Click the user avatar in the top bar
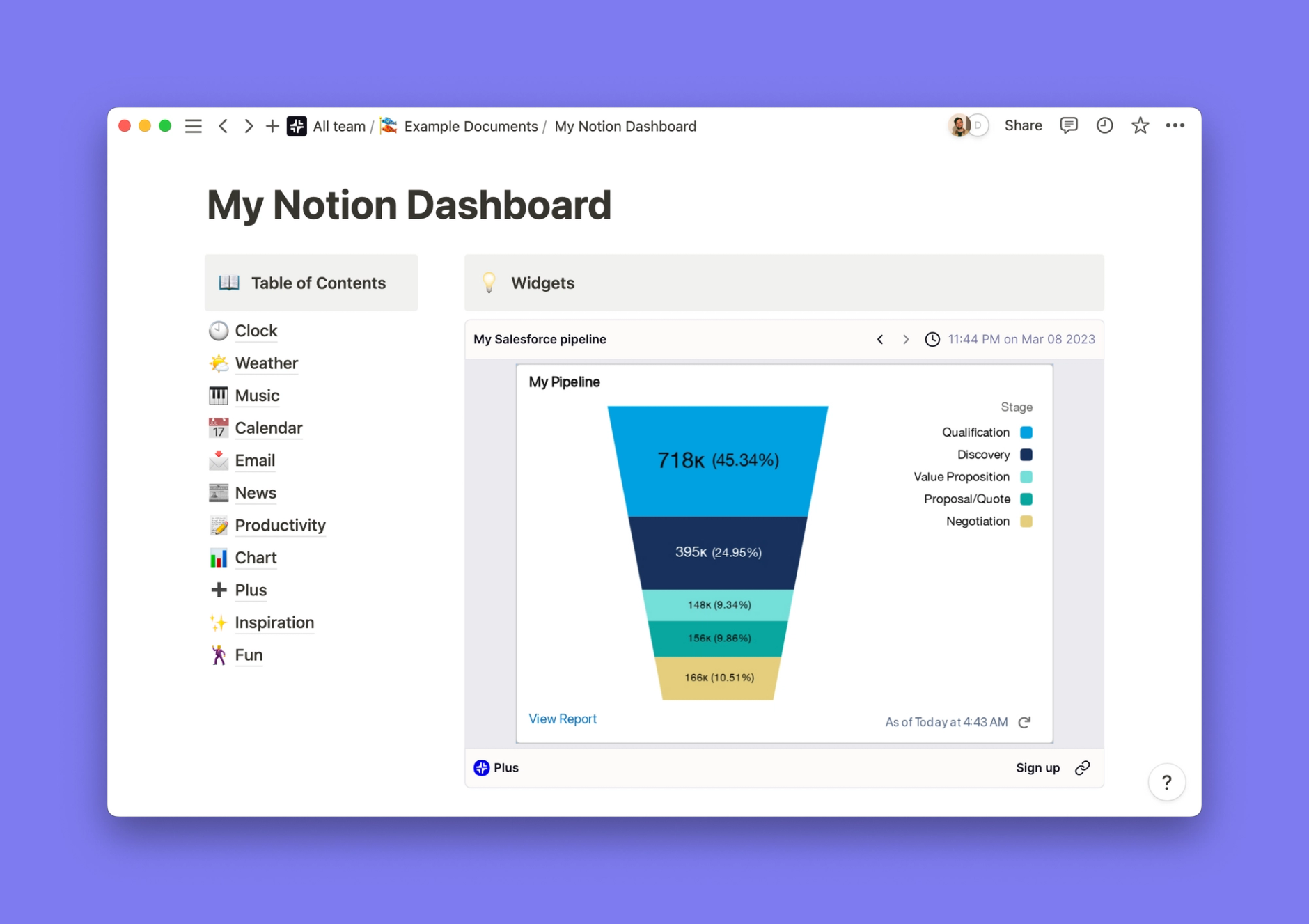The width and height of the screenshot is (1309, 924). (x=959, y=125)
